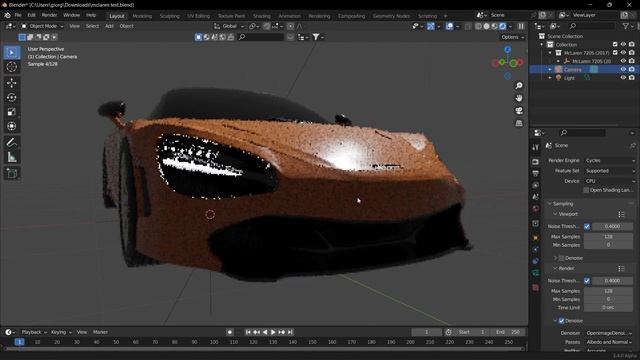Disable render Denoise checkbox

561,321
